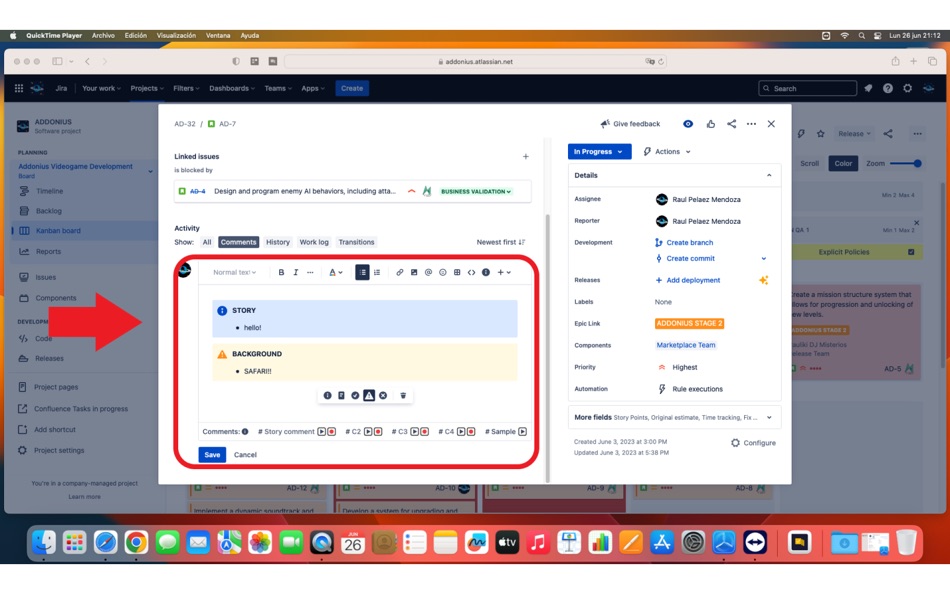950x594 pixels.
Task: Insert an info panel from editor toolbar
Action: 486,273
